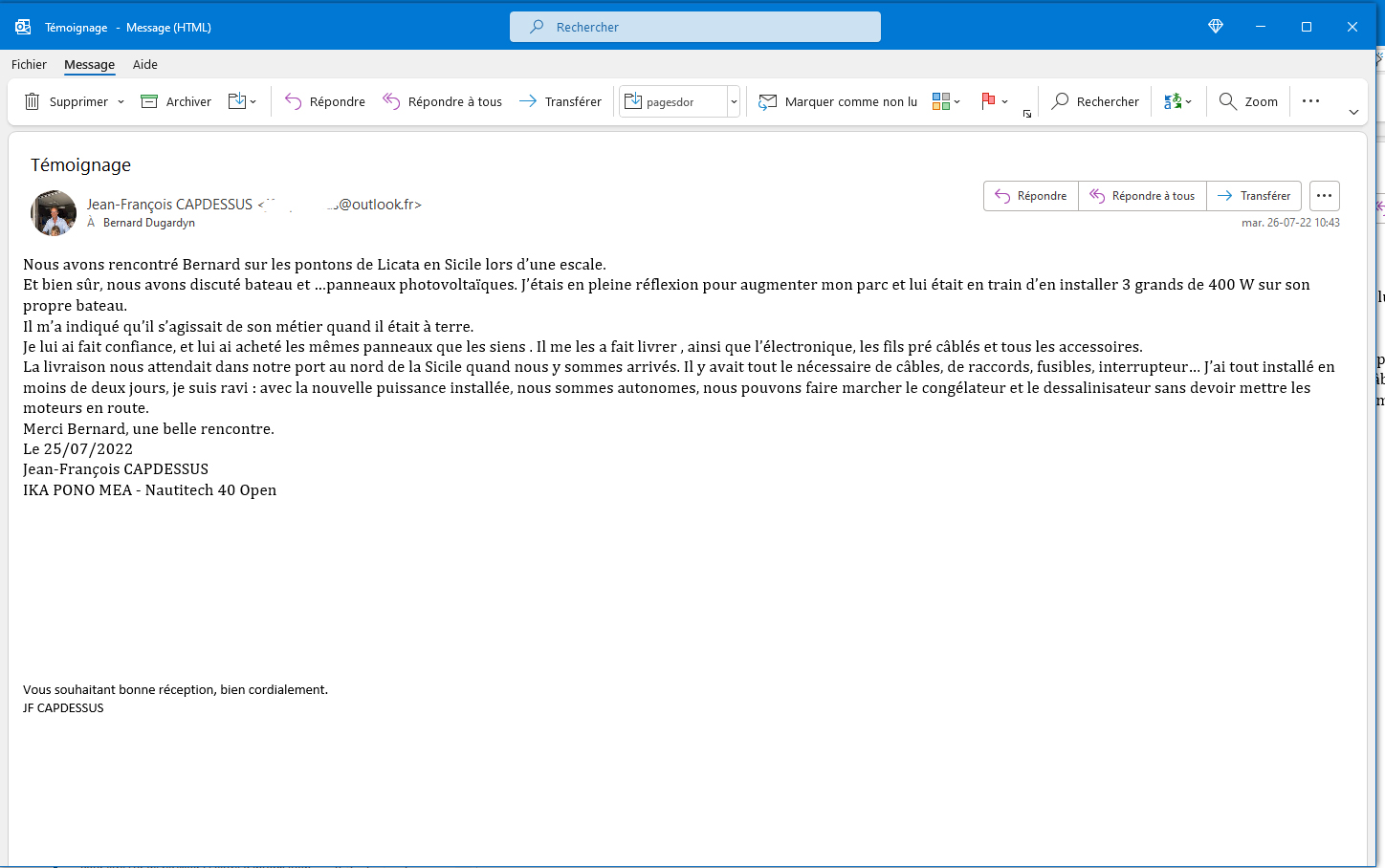Open more actions ellipsis in message header
The image size is (1385, 868).
coord(1324,196)
